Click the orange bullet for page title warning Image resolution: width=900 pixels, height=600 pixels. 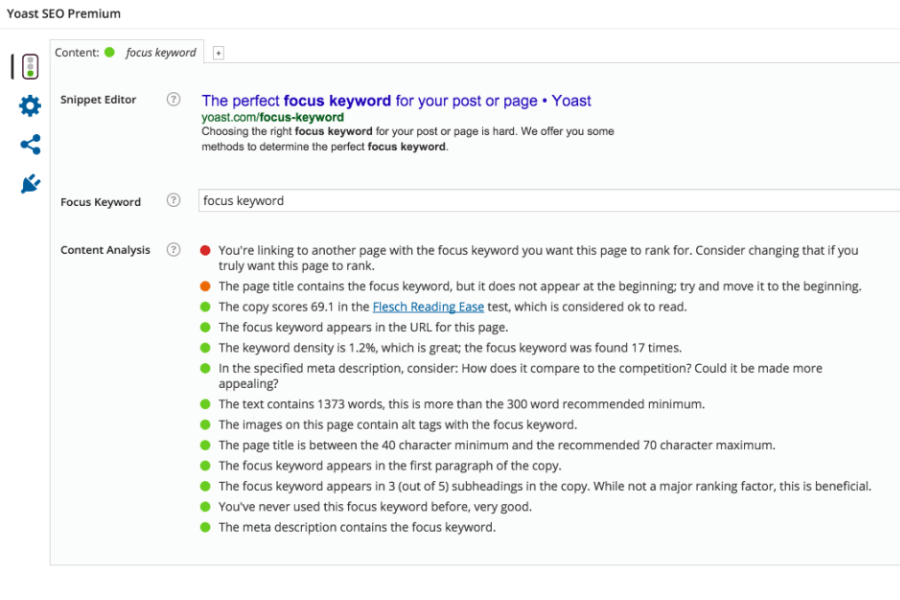coord(205,286)
